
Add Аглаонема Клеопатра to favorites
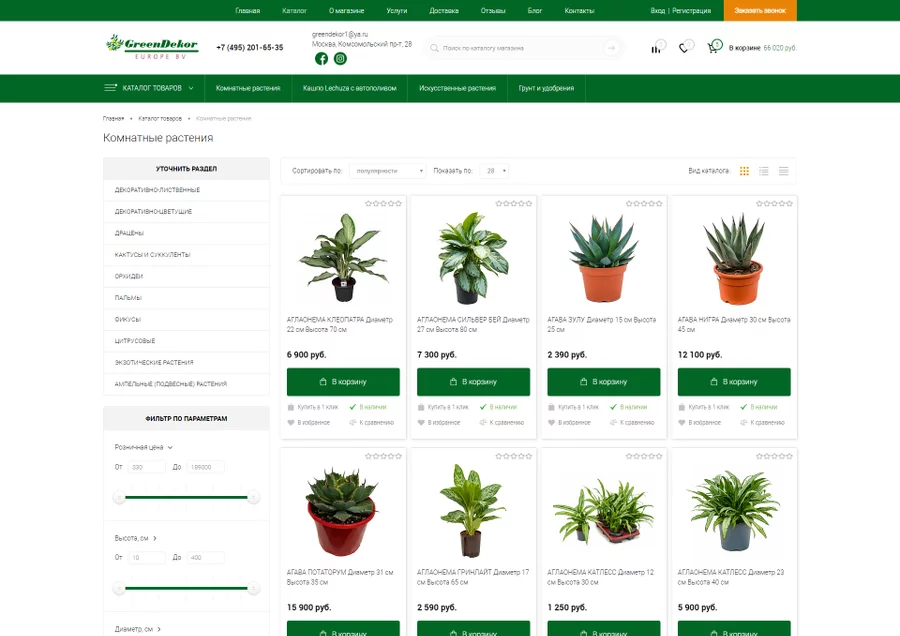point(309,422)
